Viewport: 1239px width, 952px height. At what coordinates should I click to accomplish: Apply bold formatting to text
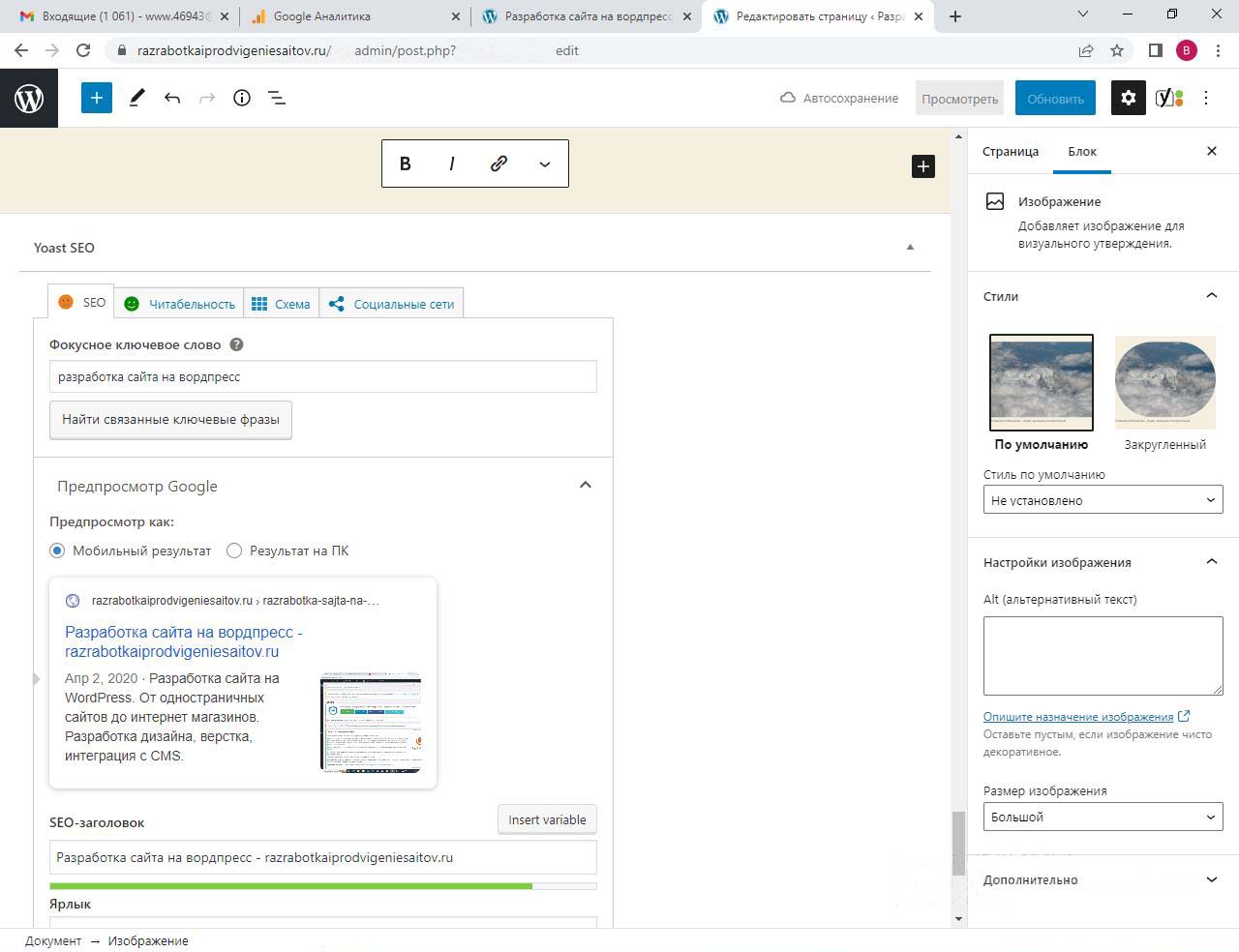pos(406,164)
